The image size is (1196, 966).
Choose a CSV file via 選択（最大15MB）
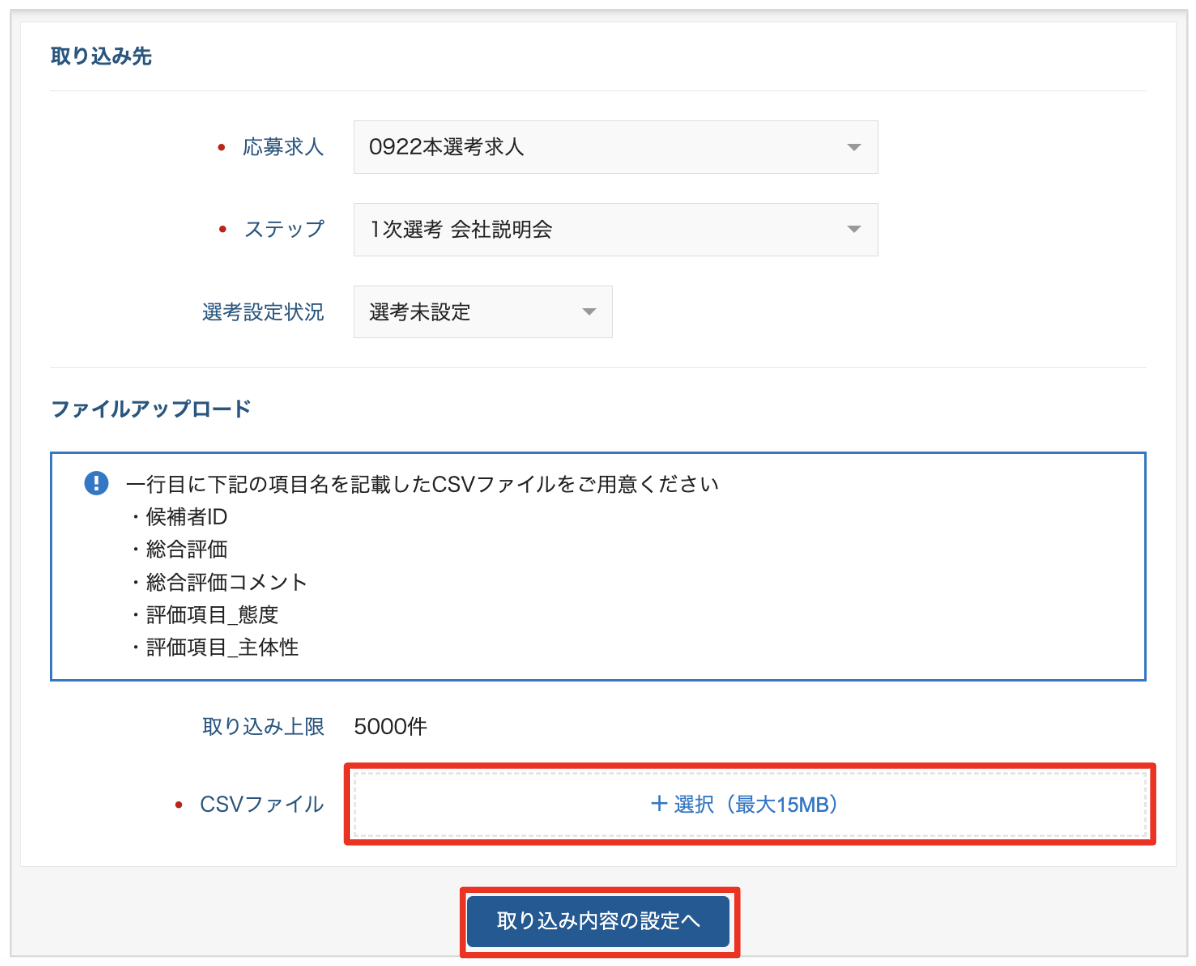pyautogui.click(x=748, y=804)
